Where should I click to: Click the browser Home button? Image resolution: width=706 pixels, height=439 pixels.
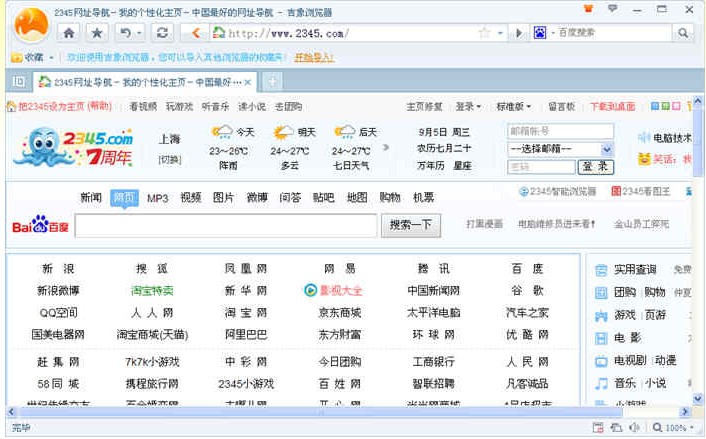69,33
